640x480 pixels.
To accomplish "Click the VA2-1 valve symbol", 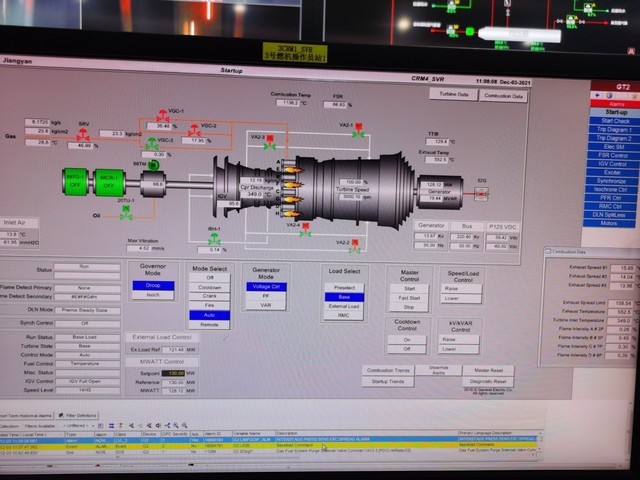I will pos(358,129).
